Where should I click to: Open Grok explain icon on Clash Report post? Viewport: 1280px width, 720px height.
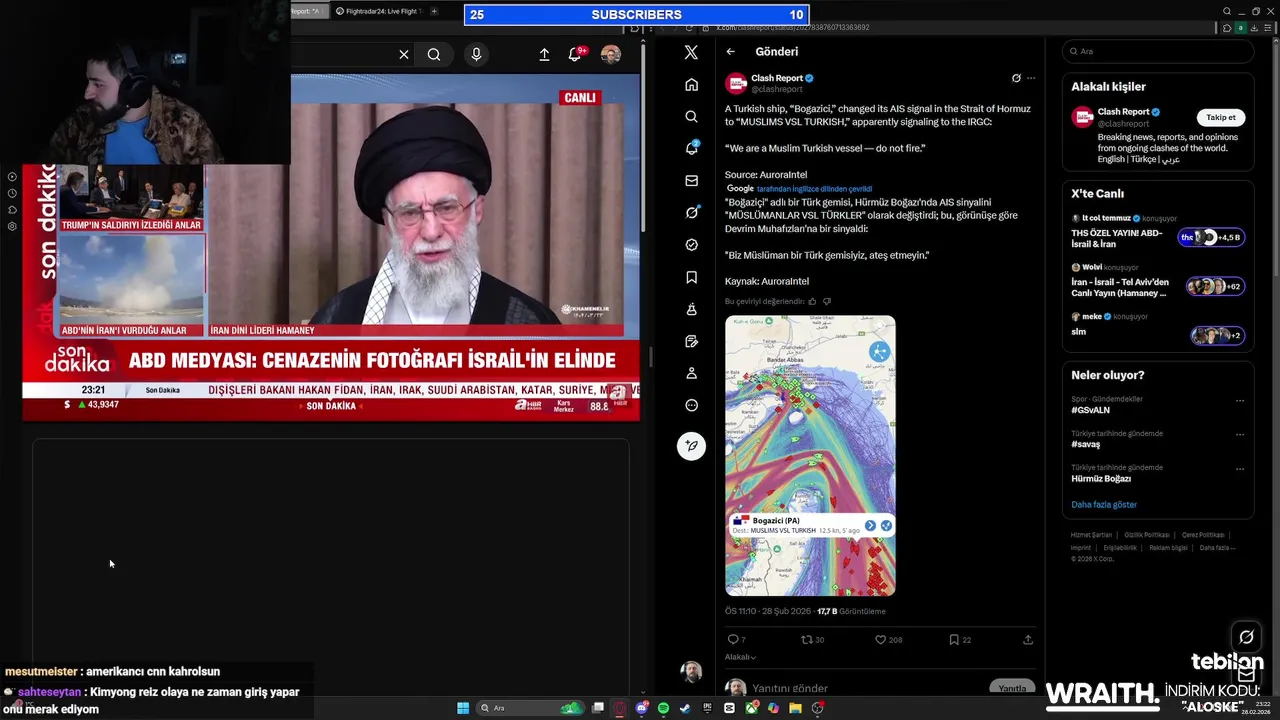1016,78
